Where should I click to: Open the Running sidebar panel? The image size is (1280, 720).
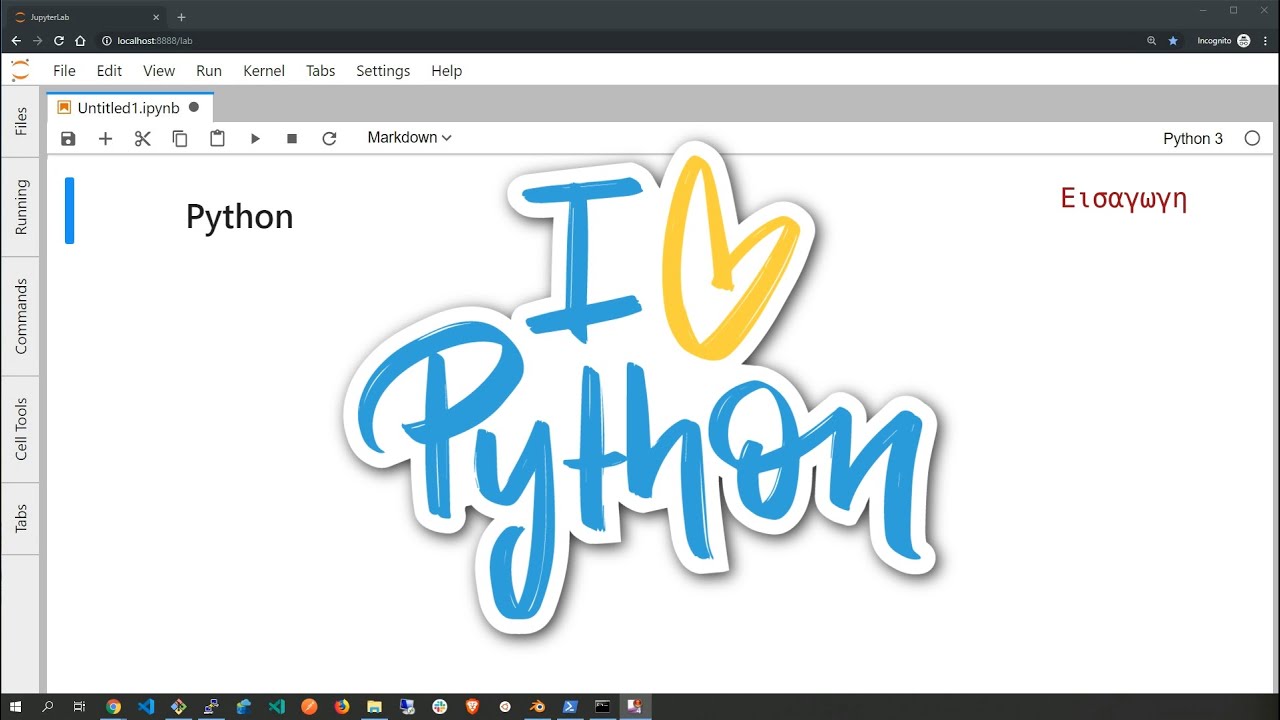tap(21, 207)
